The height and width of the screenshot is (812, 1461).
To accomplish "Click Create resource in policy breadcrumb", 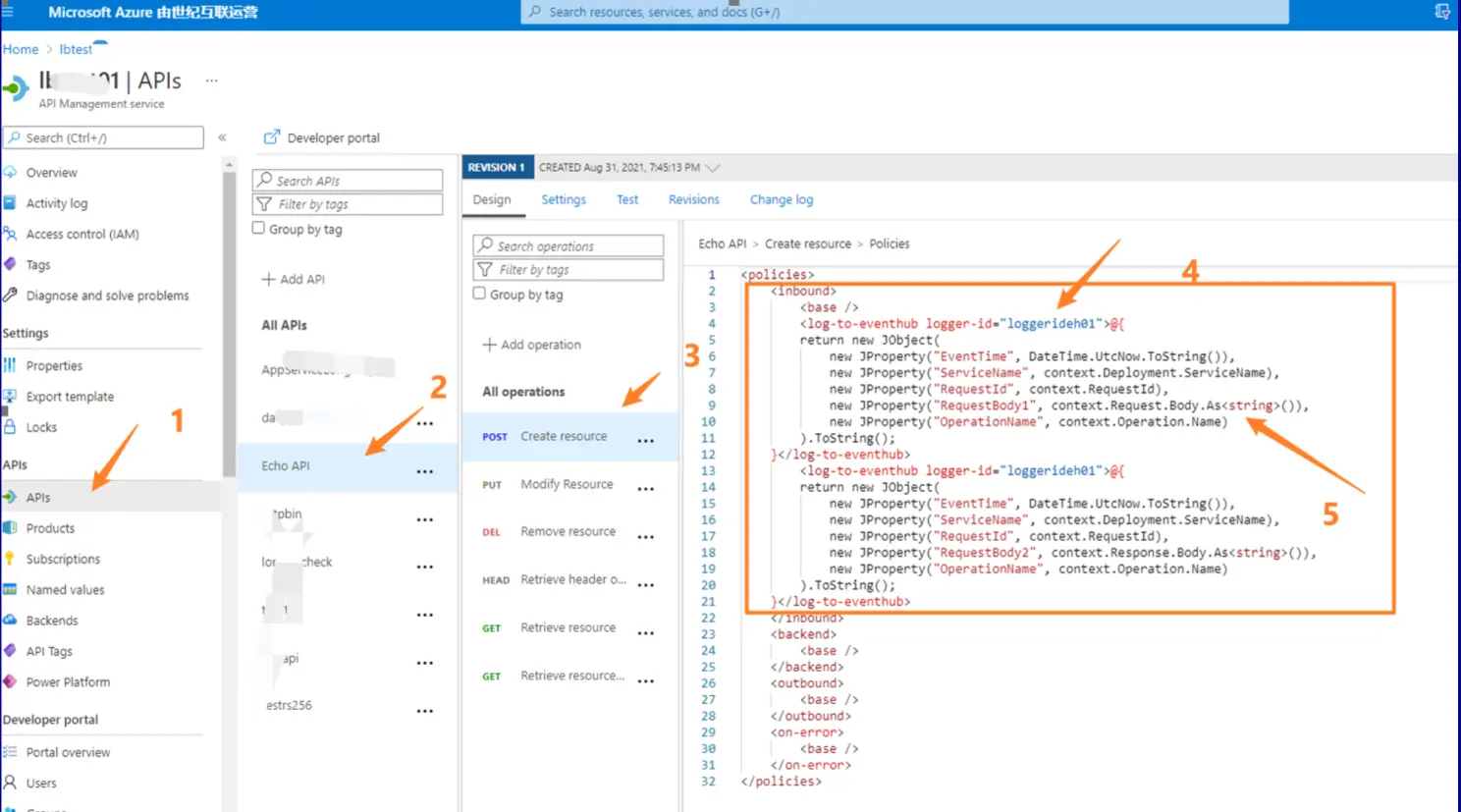I will [x=808, y=244].
